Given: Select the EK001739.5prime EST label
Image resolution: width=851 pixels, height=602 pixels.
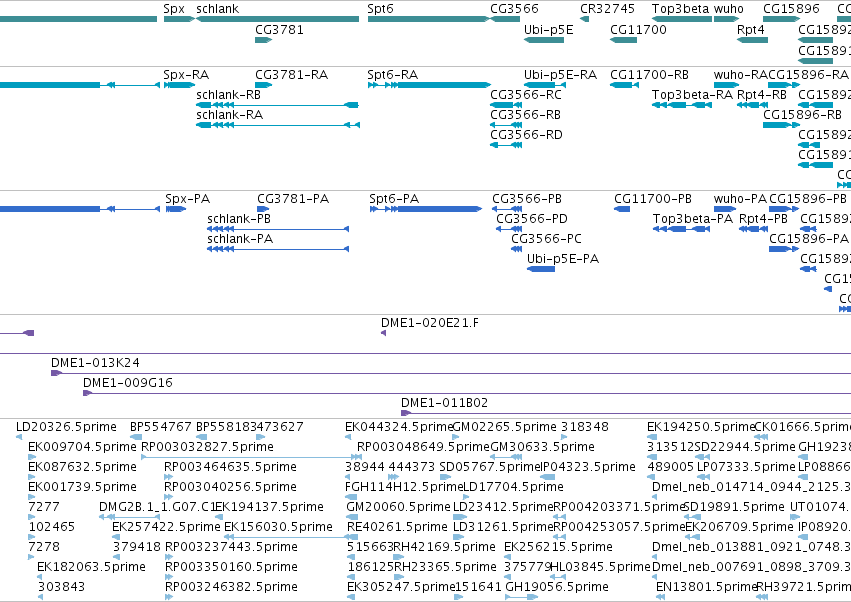Looking at the screenshot, I should pyautogui.click(x=82, y=487).
